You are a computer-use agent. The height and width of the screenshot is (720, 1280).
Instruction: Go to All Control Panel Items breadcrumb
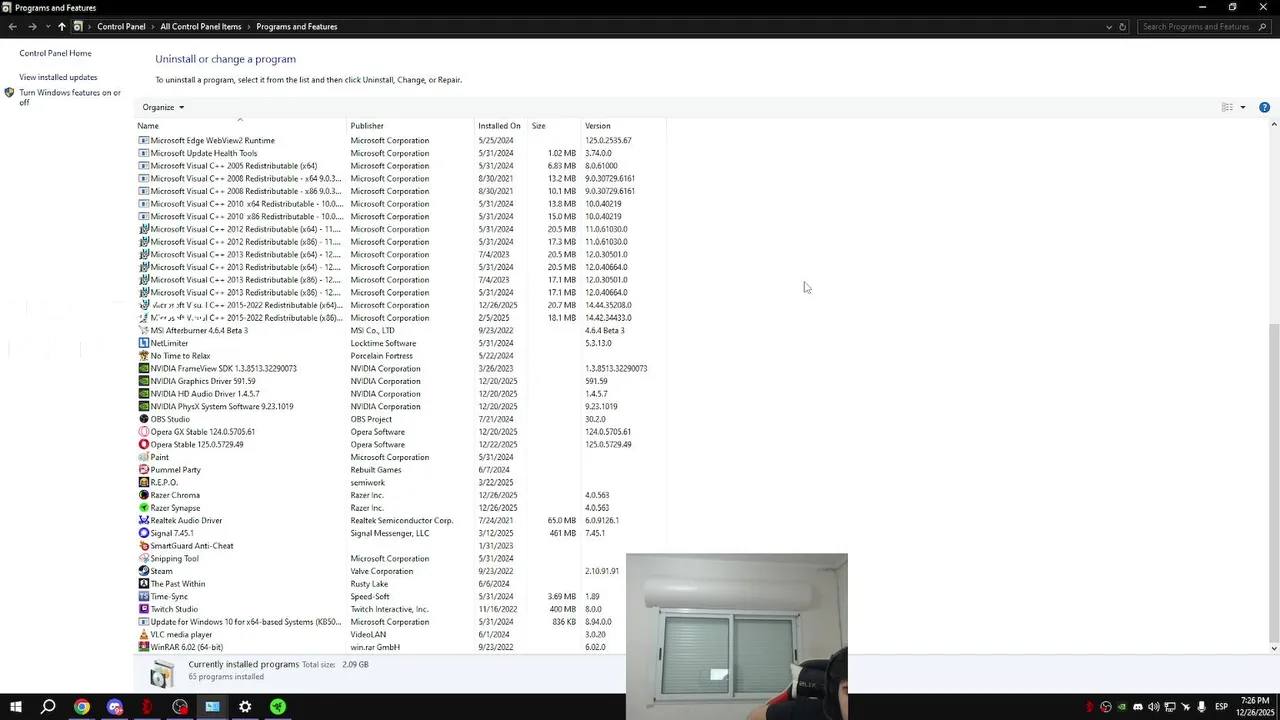pos(201,27)
